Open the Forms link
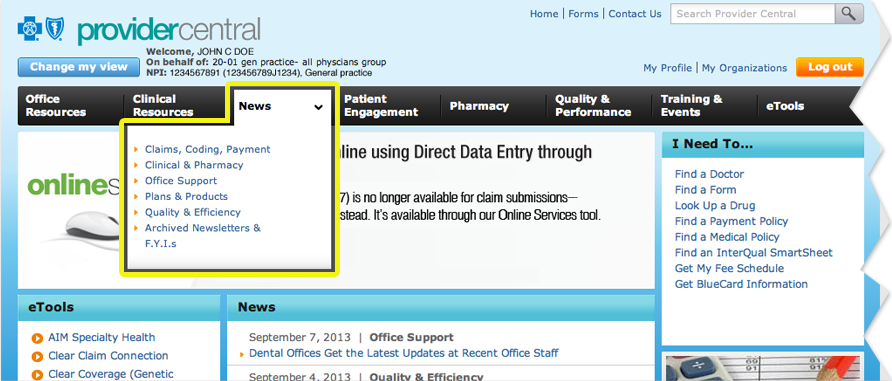Screen dimensions: 892x381 (583, 14)
